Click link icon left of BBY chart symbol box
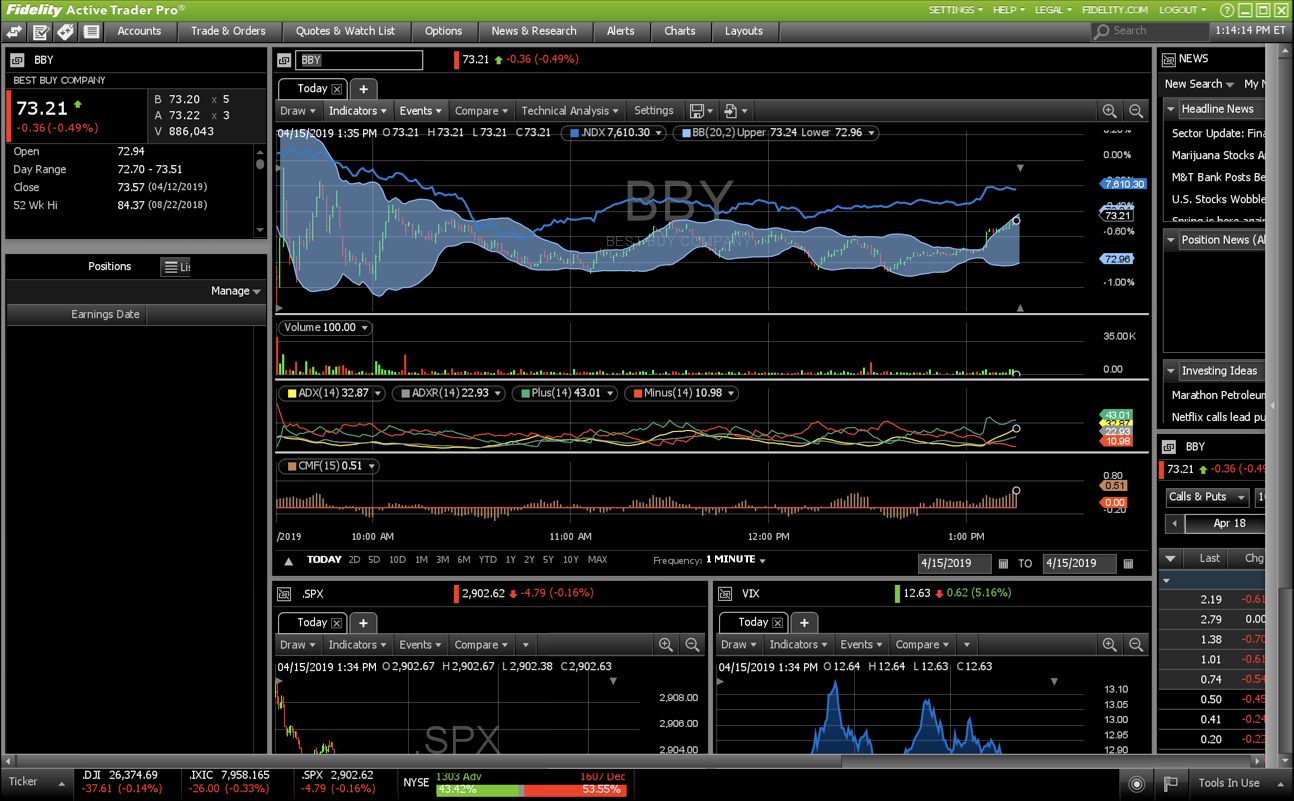The image size is (1294, 801). click(285, 60)
